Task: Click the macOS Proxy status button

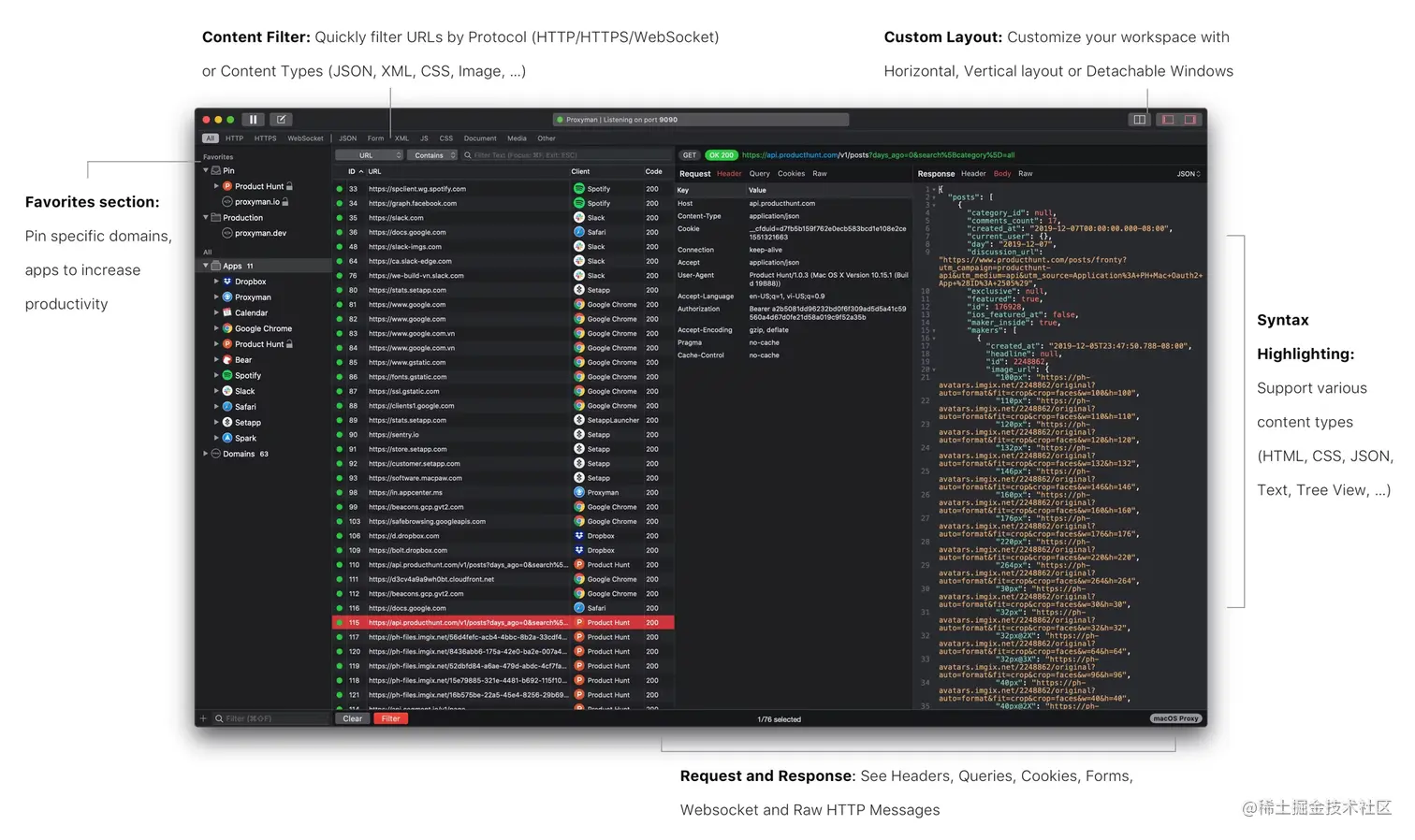Action: pyautogui.click(x=1175, y=719)
